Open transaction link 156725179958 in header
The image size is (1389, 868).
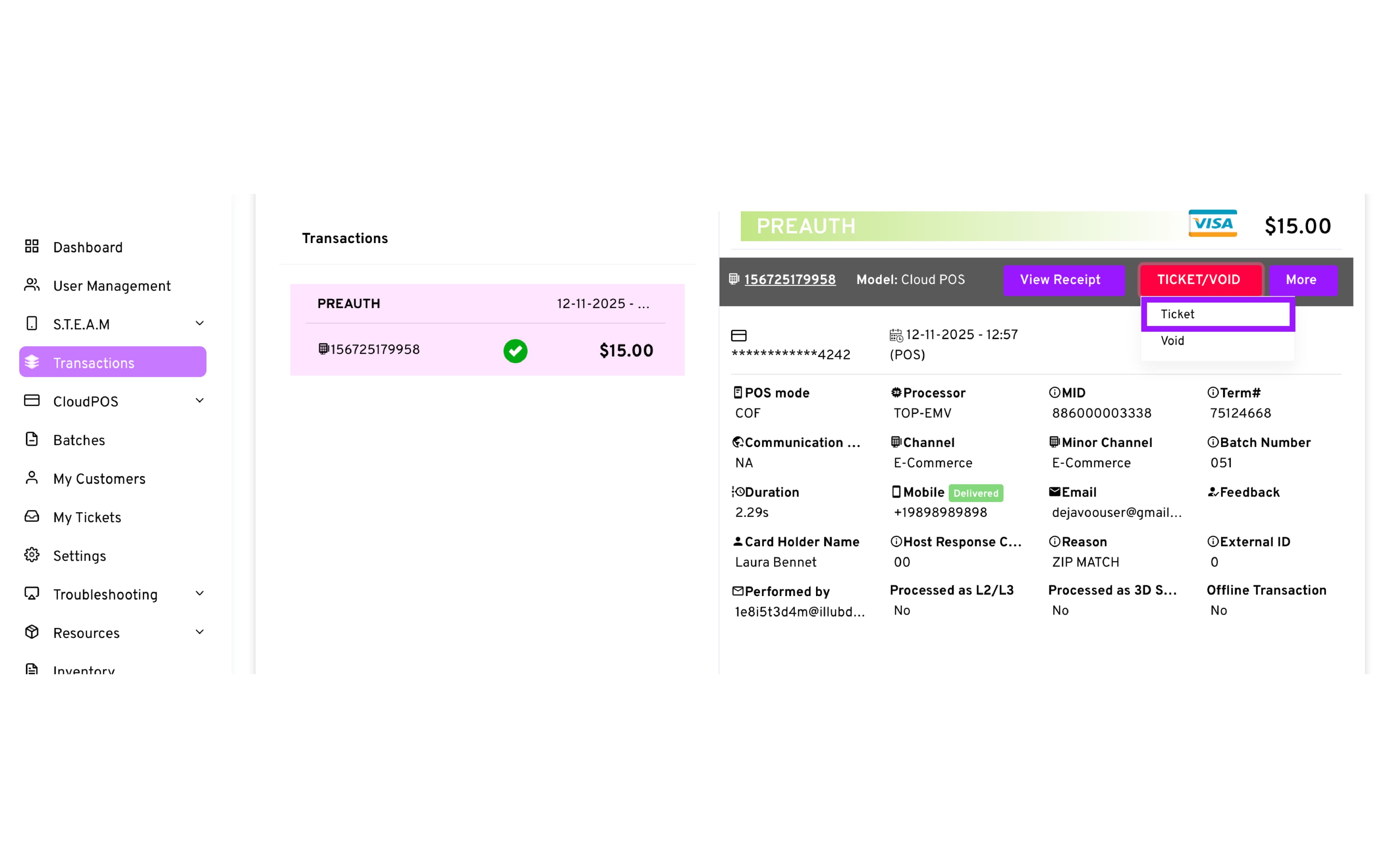pyautogui.click(x=790, y=280)
